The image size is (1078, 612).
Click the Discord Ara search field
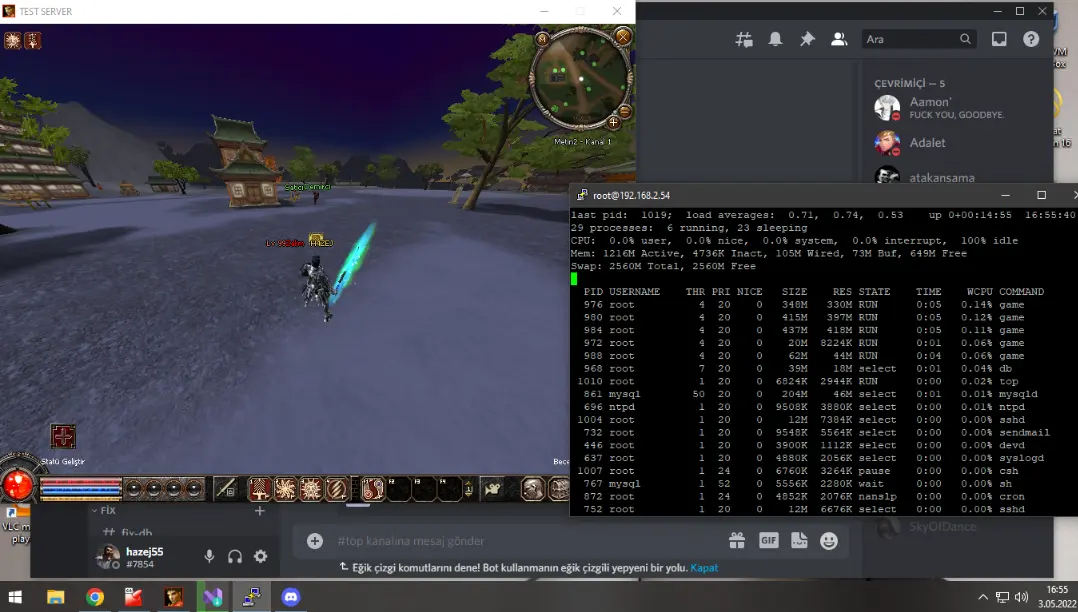pos(918,39)
